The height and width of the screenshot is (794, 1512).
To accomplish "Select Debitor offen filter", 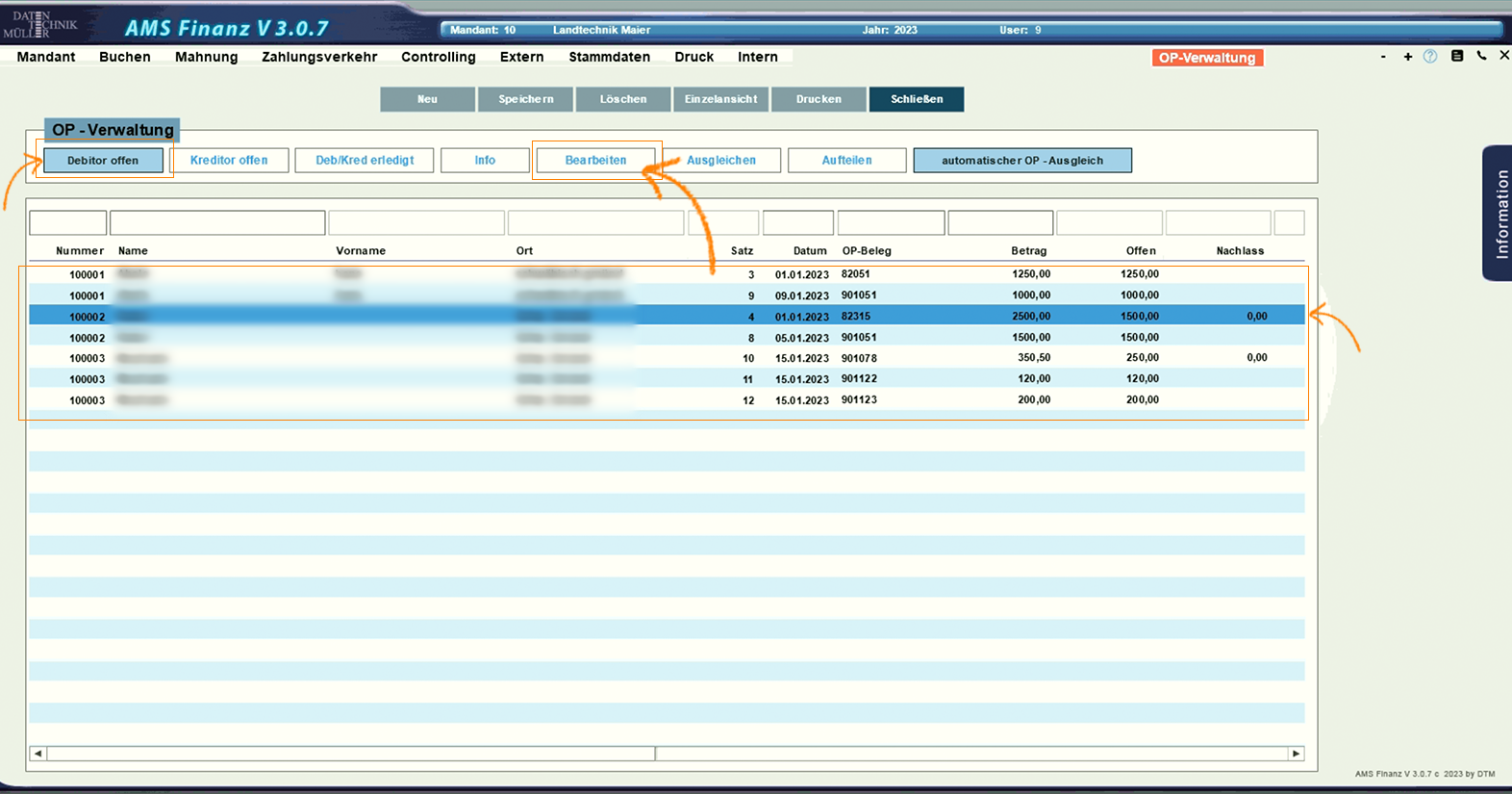I will [103, 161].
